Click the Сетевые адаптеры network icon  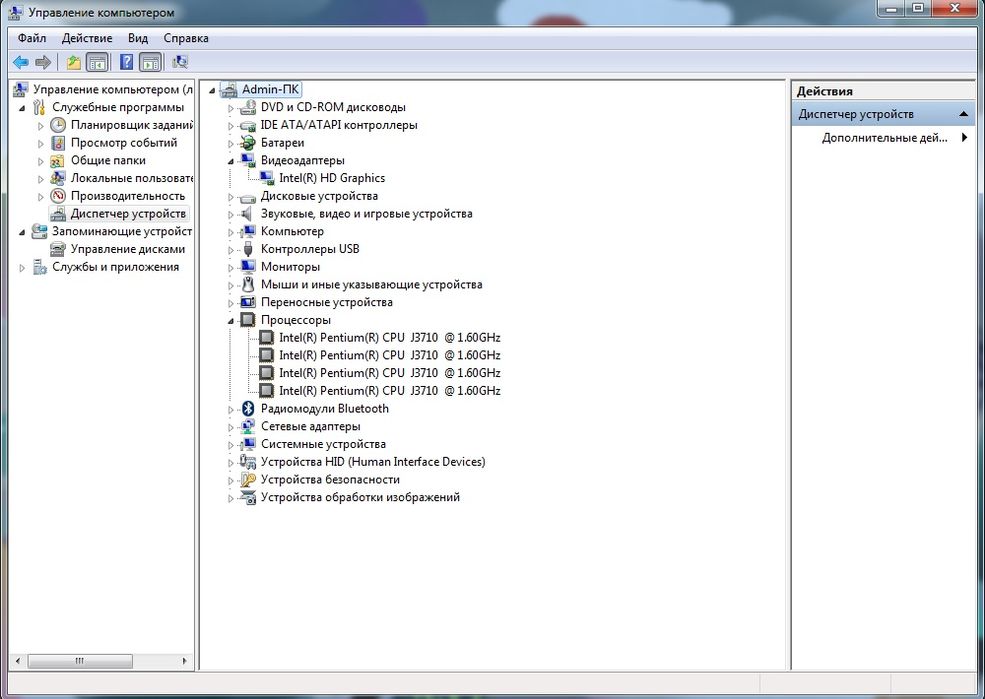point(248,426)
